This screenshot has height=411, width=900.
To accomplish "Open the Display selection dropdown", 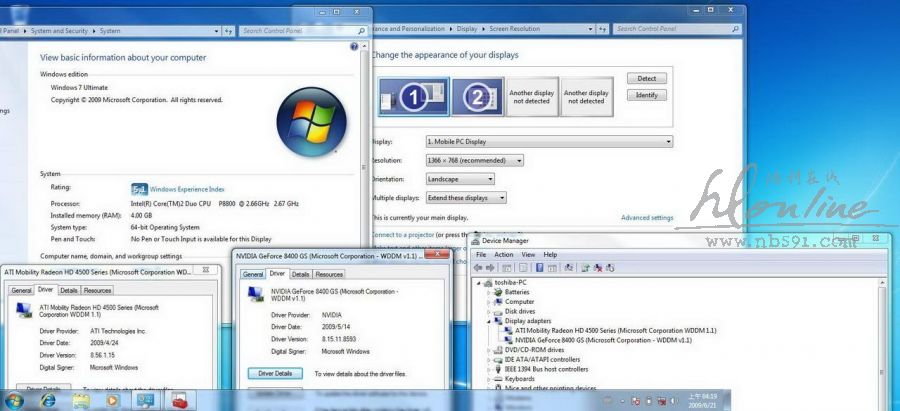I will [548, 142].
